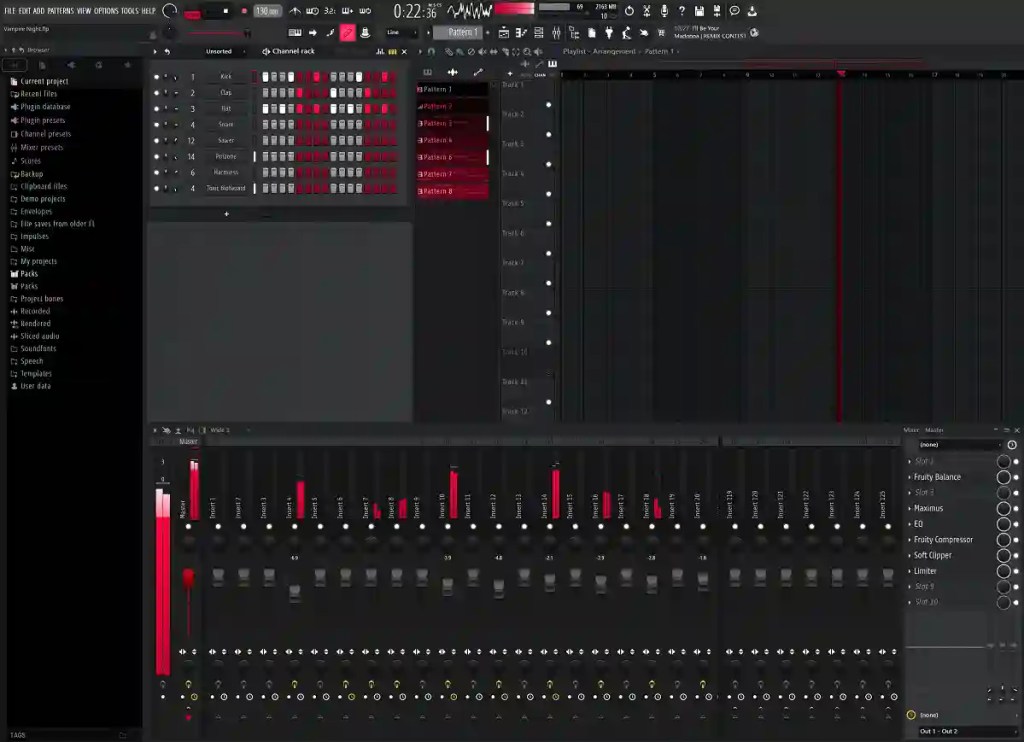Click the download content library icon

[752, 11]
